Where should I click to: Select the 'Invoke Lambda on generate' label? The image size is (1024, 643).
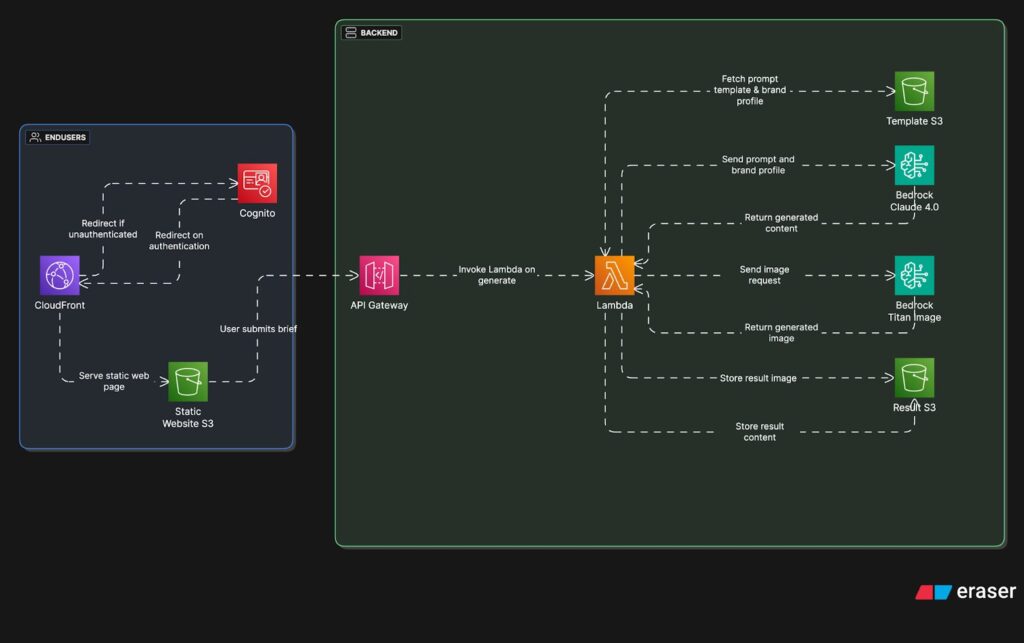[x=497, y=275]
